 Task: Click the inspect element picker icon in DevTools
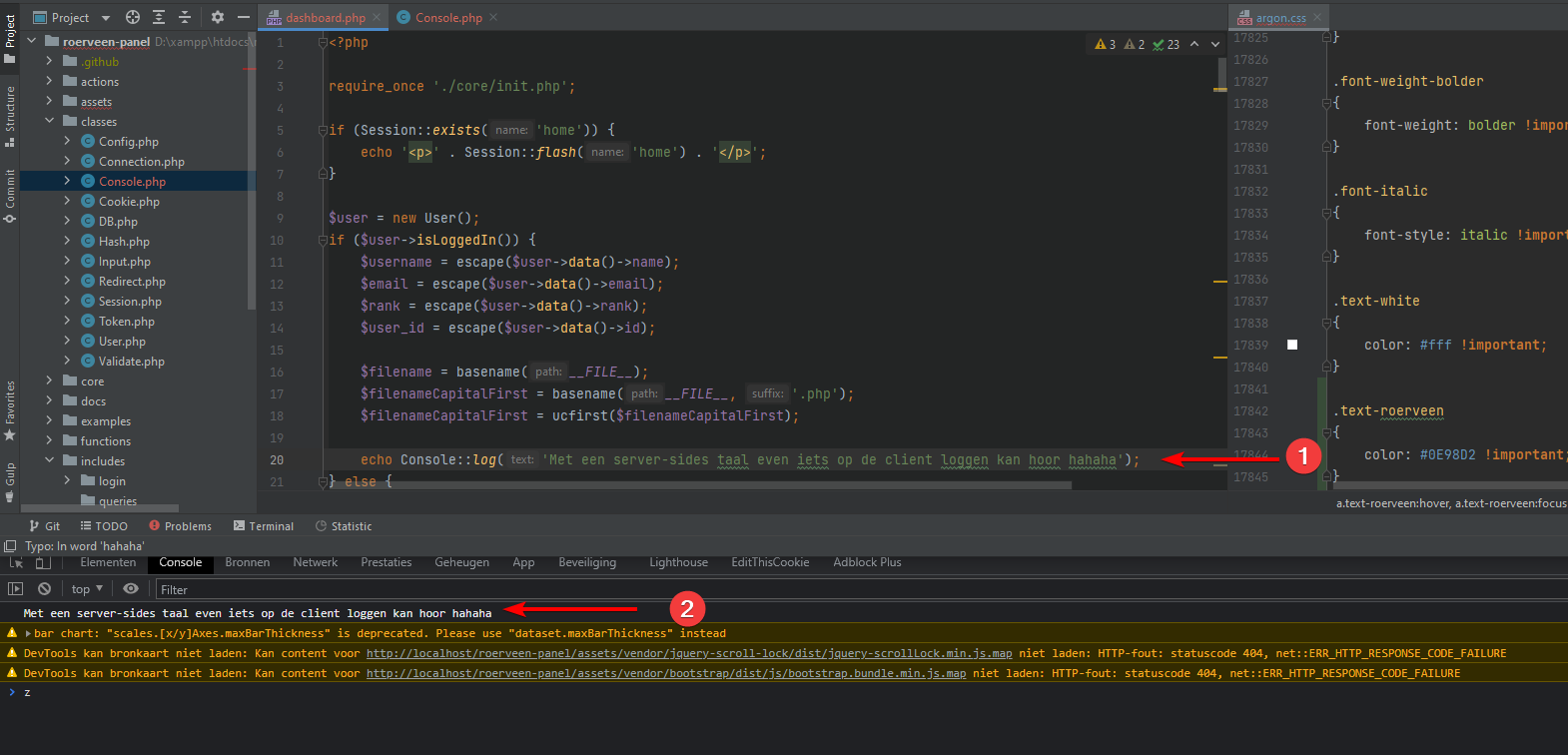pos(16,562)
